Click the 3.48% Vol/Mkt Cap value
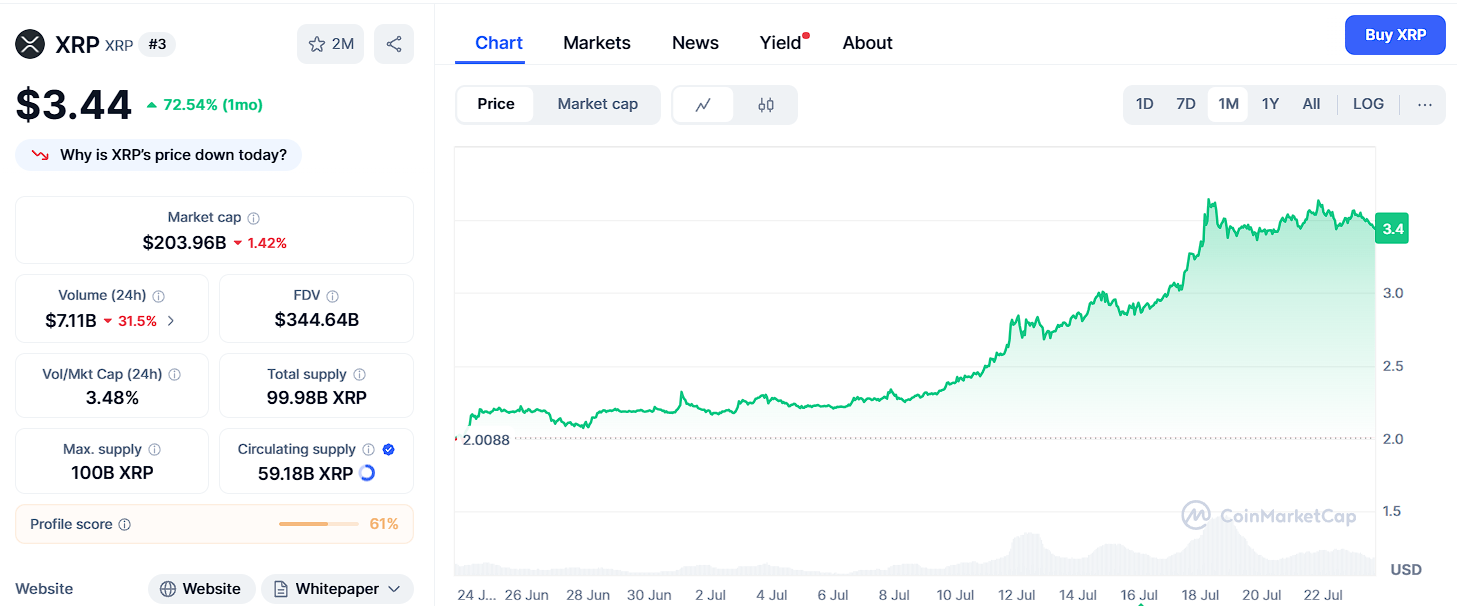 [111, 398]
